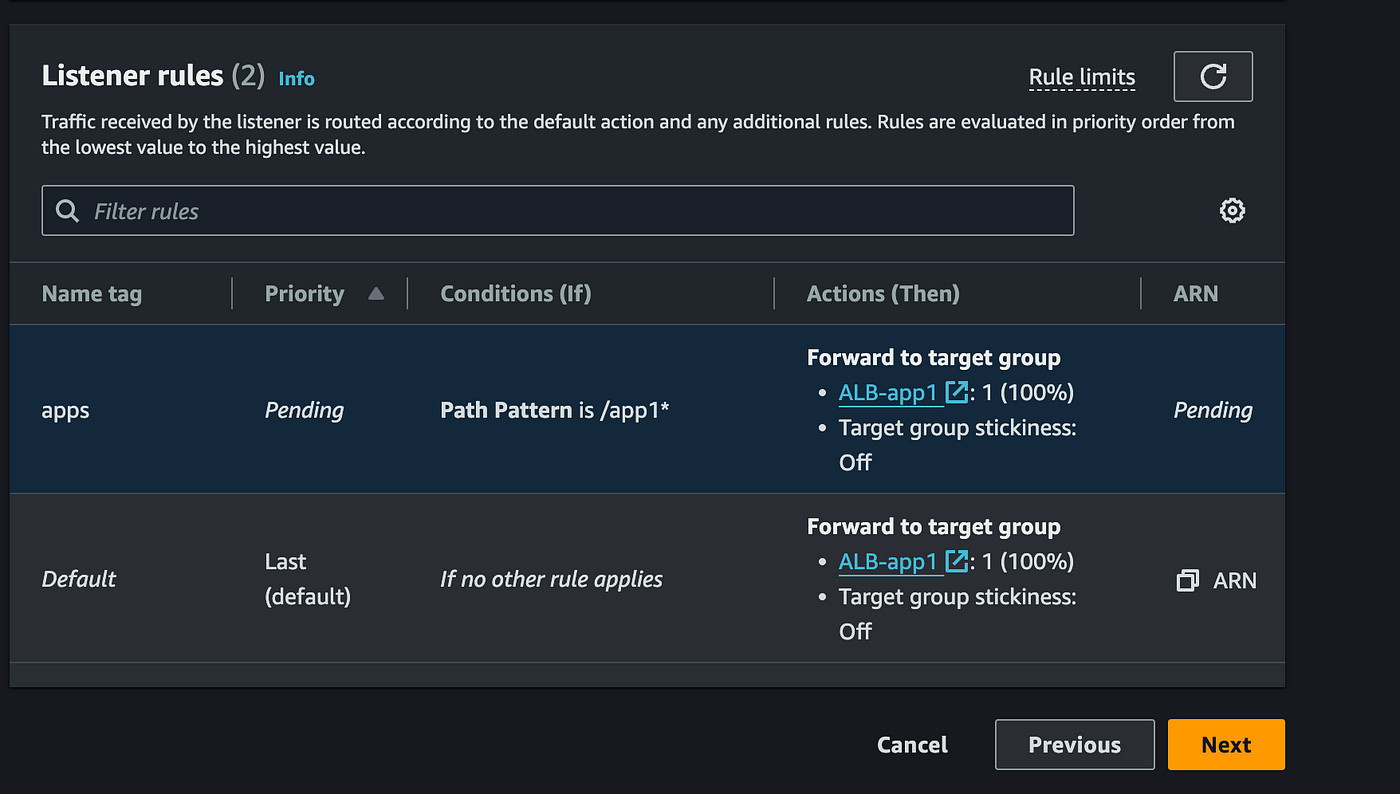The image size is (1400, 794).
Task: Click the Filter rules search field
Action: coord(558,210)
